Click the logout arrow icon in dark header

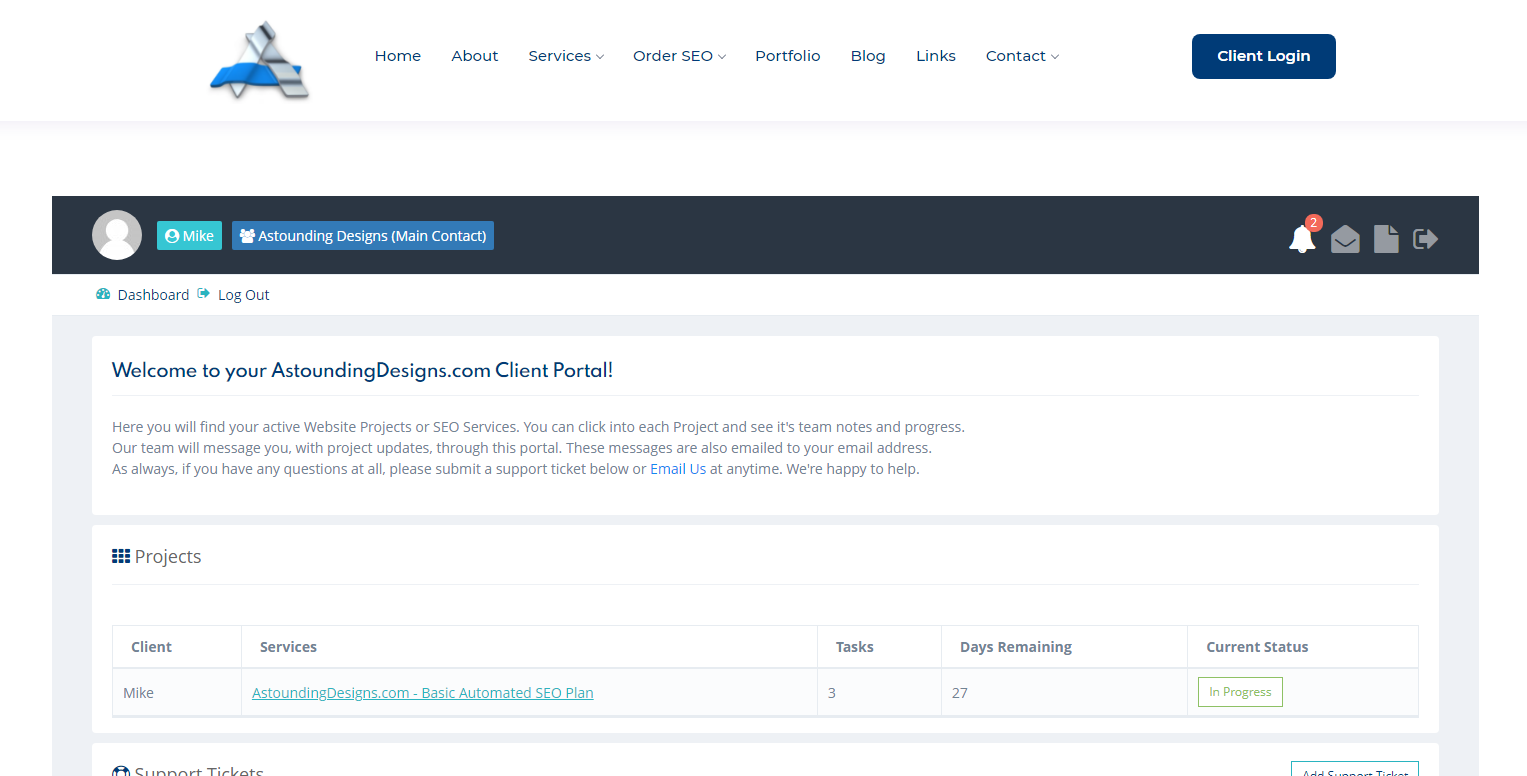tap(1425, 238)
